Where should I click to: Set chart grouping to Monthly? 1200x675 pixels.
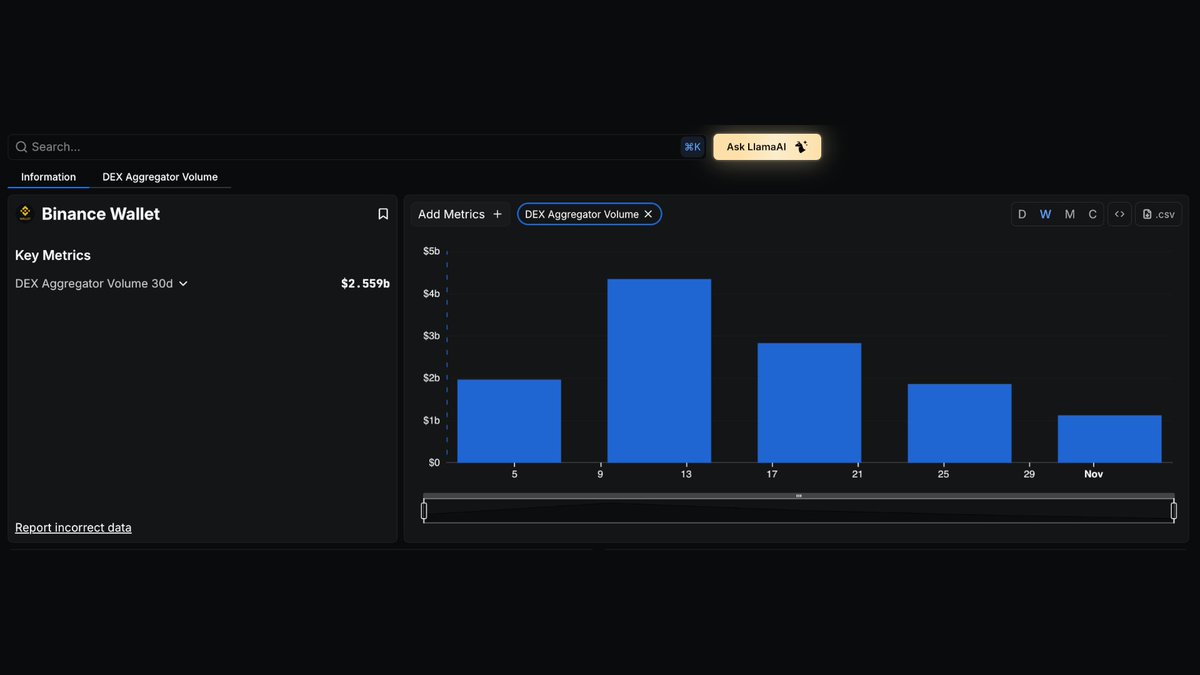click(1069, 214)
